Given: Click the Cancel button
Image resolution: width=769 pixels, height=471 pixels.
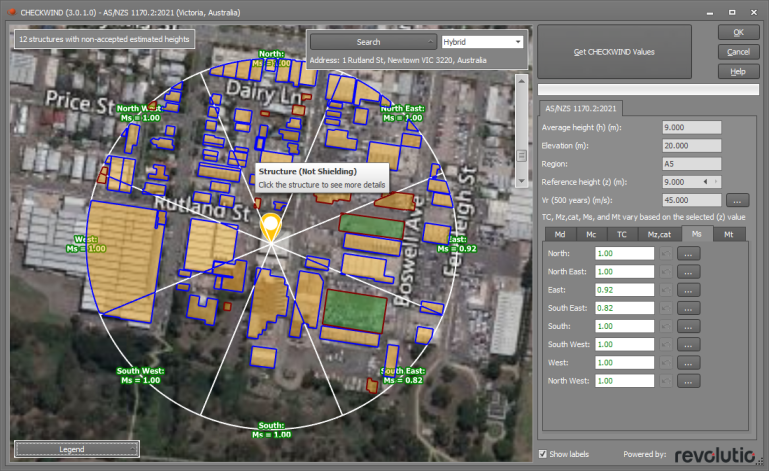Looking at the screenshot, I should (739, 52).
